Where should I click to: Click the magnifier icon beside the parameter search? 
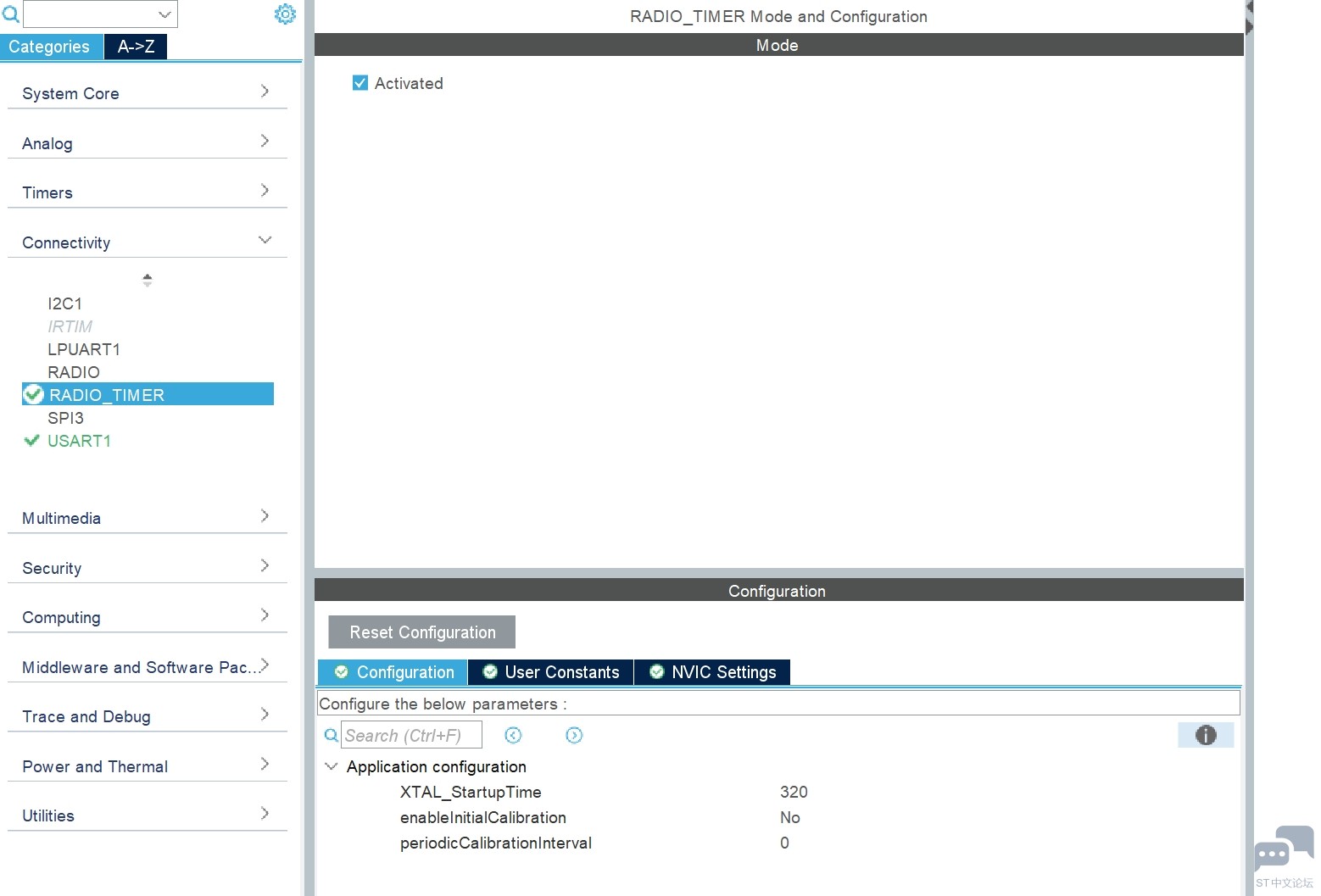332,735
